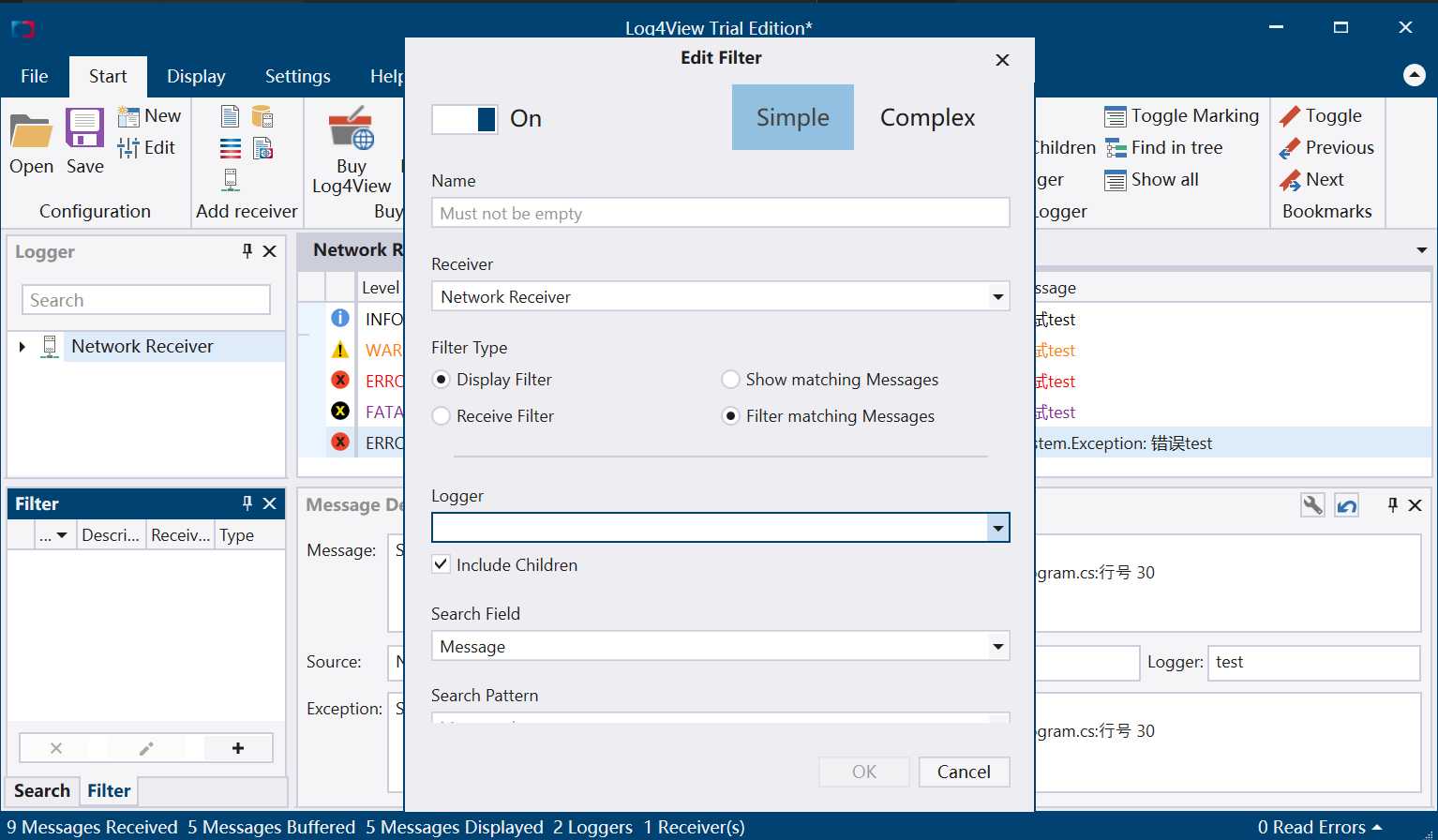The image size is (1438, 840).
Task: Add a database receiver via the cylinder icon
Action: click(x=262, y=116)
